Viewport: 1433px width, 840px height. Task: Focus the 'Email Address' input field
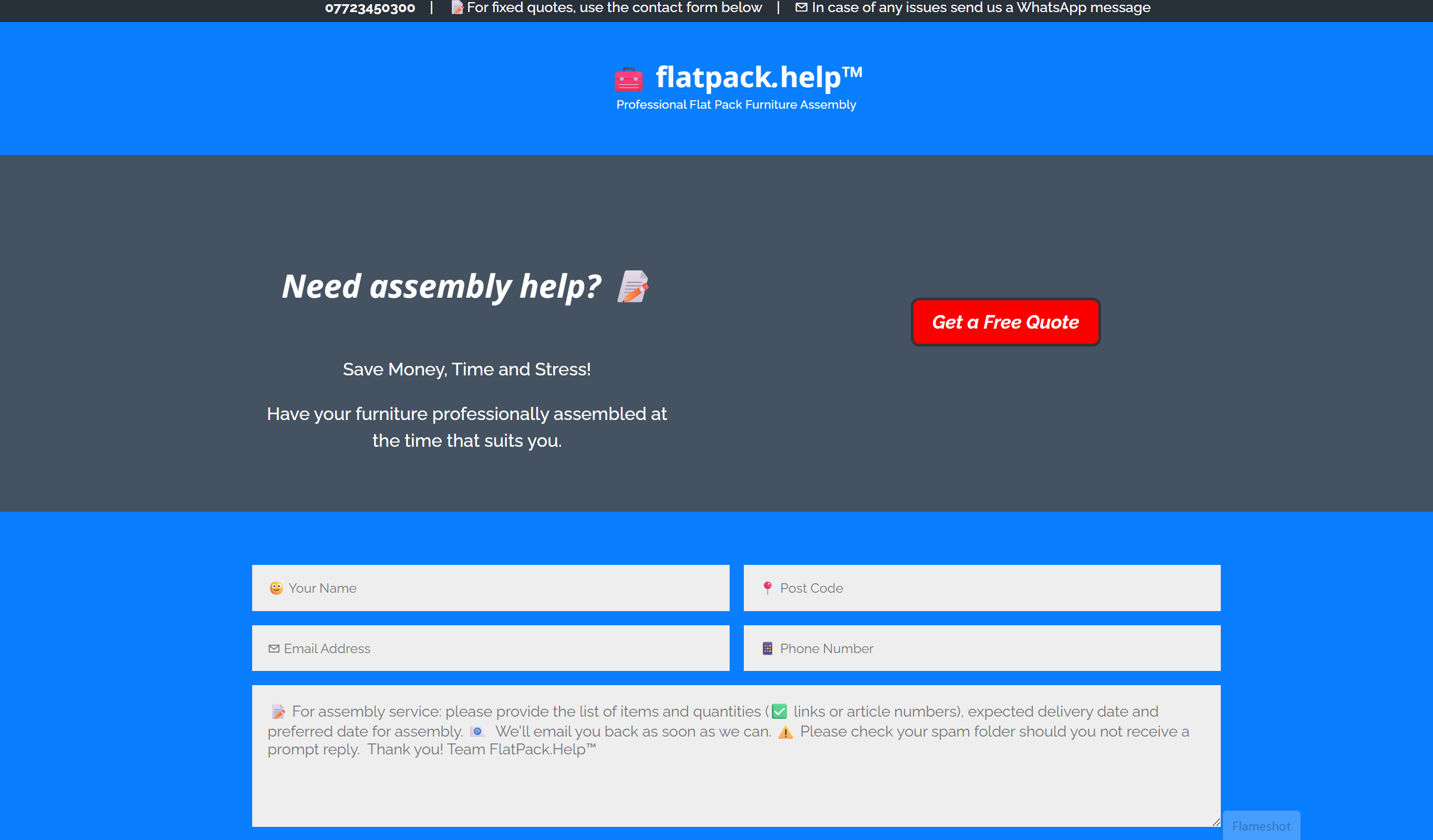point(491,648)
